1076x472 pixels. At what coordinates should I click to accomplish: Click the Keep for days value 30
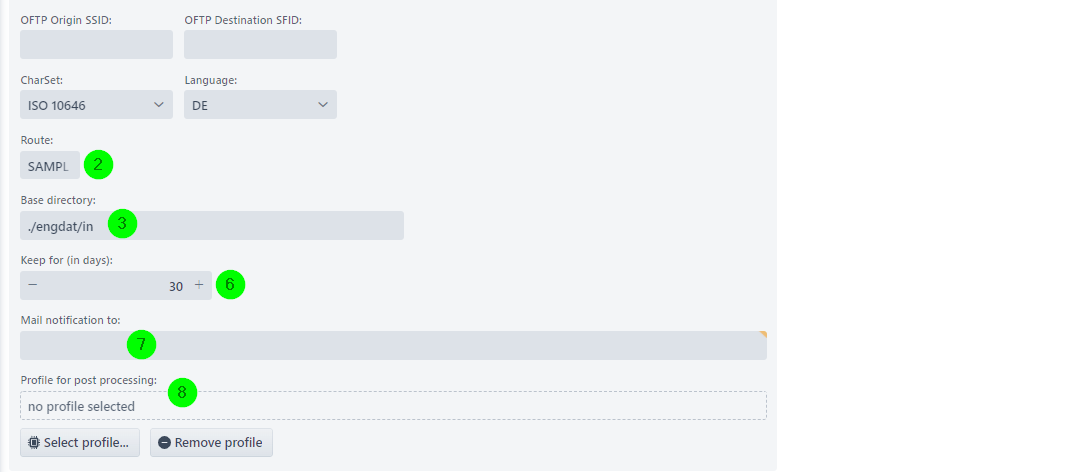[x=176, y=286]
